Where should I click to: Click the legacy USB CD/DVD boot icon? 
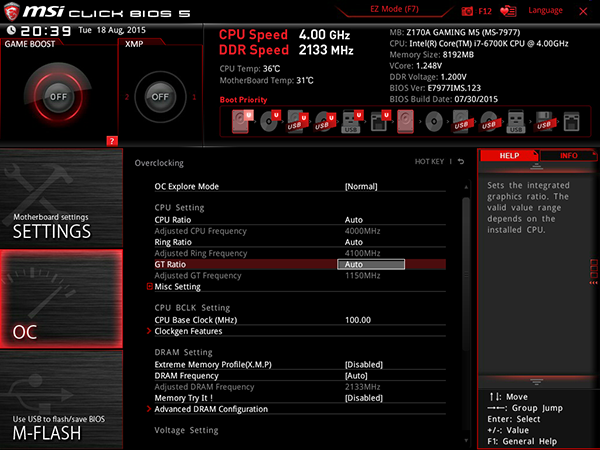[489, 122]
